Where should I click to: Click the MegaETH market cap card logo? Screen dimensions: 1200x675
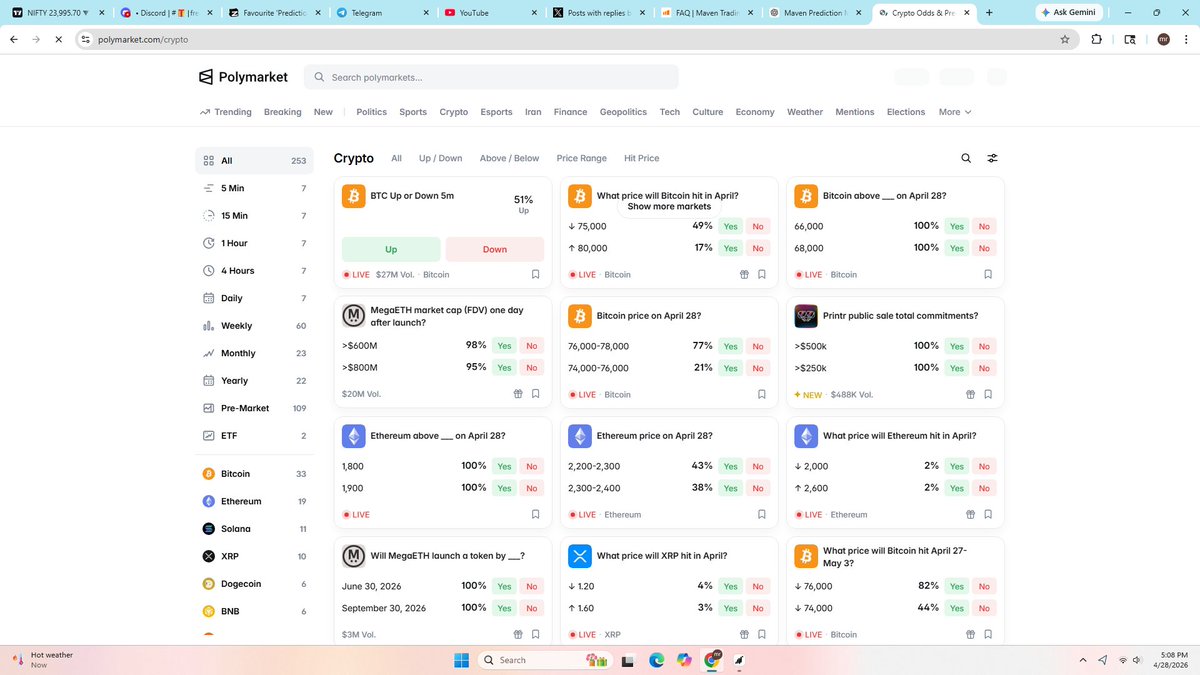(x=353, y=316)
